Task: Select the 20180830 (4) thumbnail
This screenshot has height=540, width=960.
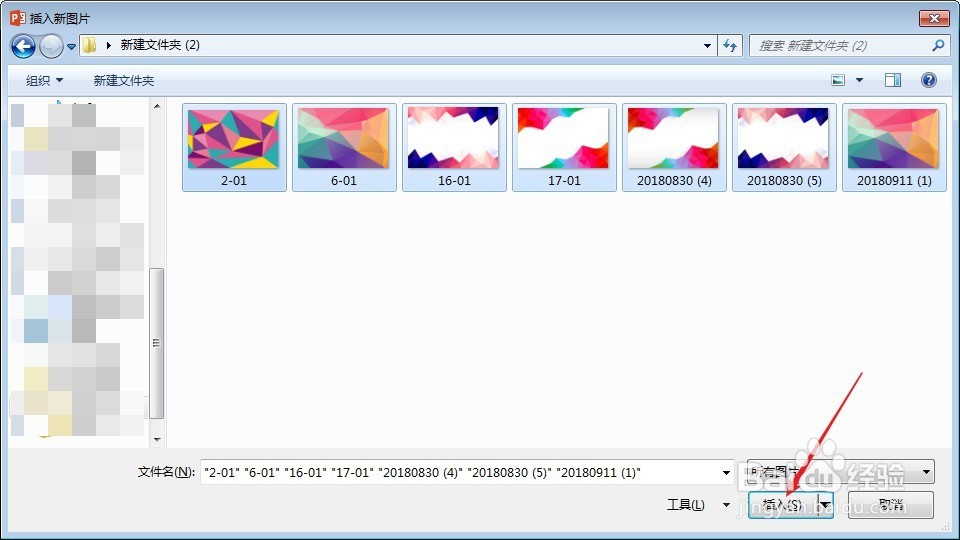Action: (674, 148)
